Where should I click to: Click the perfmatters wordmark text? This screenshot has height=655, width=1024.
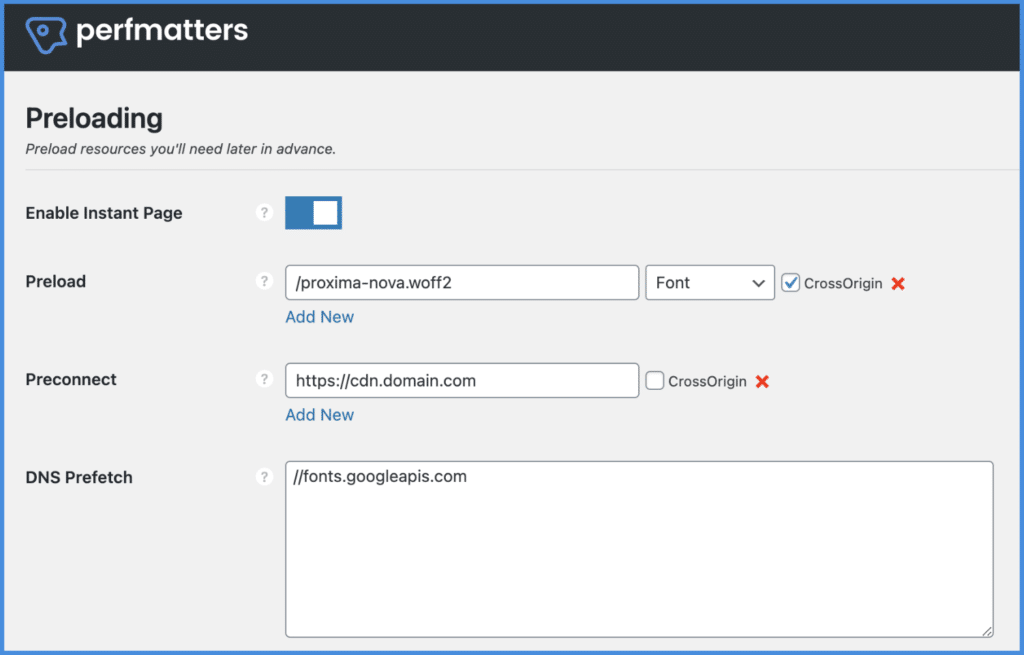pyautogui.click(x=162, y=31)
